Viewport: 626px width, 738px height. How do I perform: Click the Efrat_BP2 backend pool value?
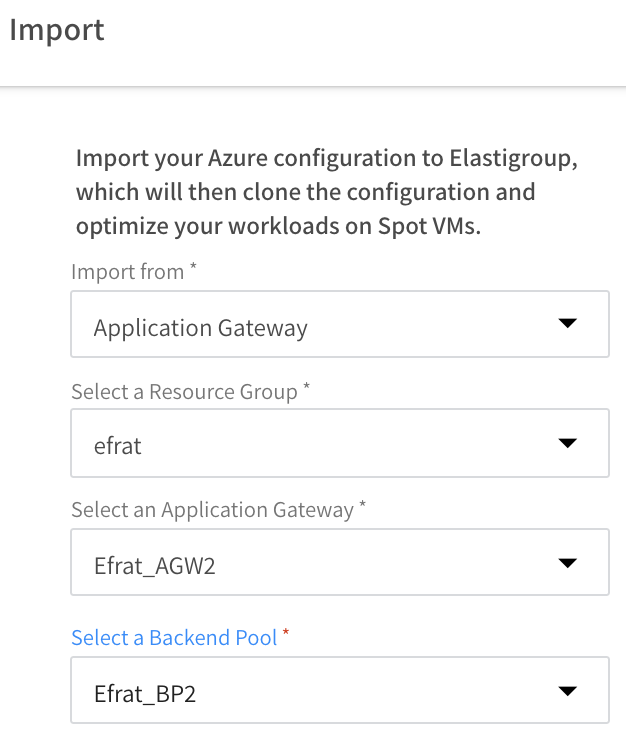(144, 693)
